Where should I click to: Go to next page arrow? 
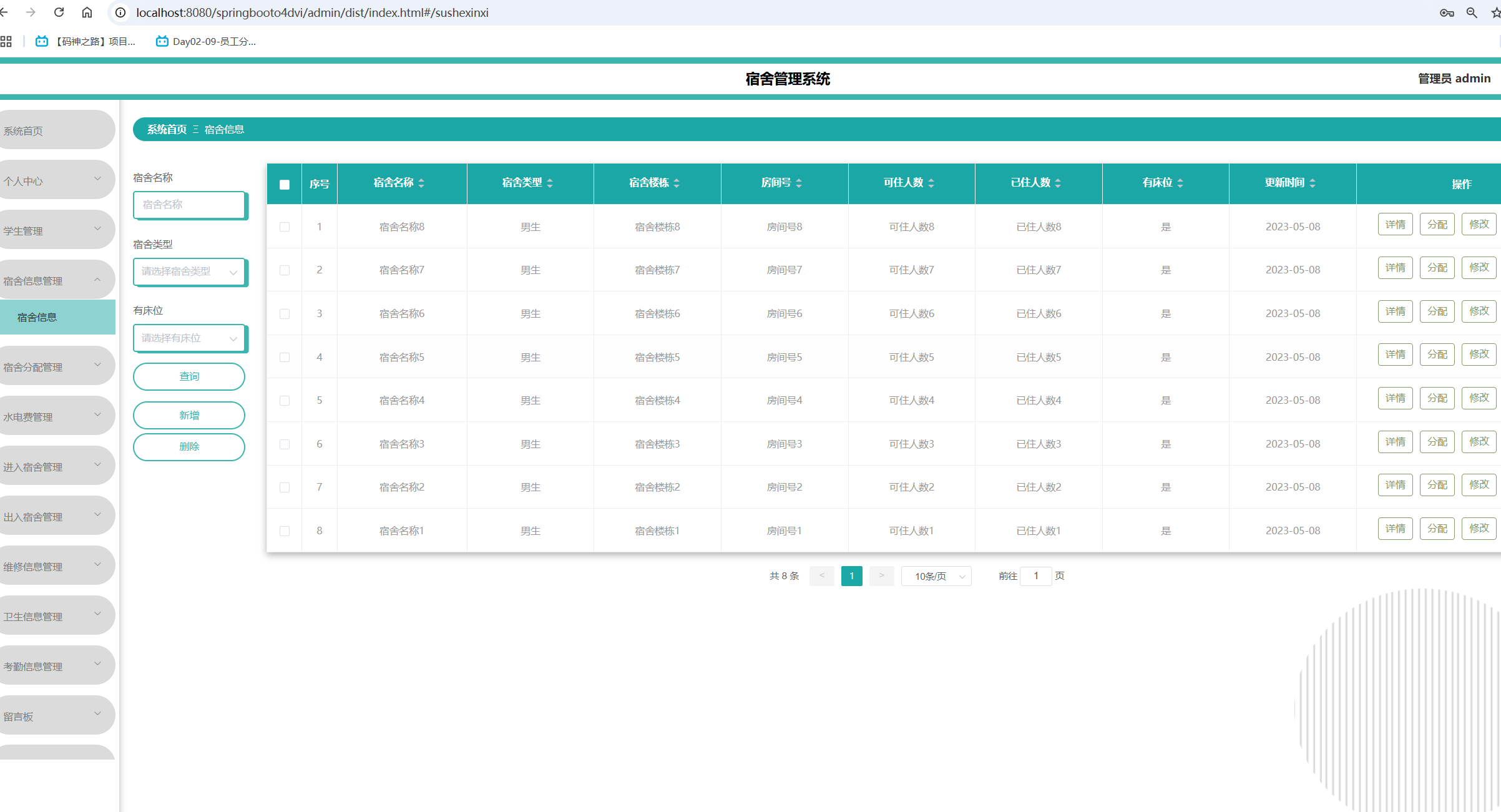[882, 575]
